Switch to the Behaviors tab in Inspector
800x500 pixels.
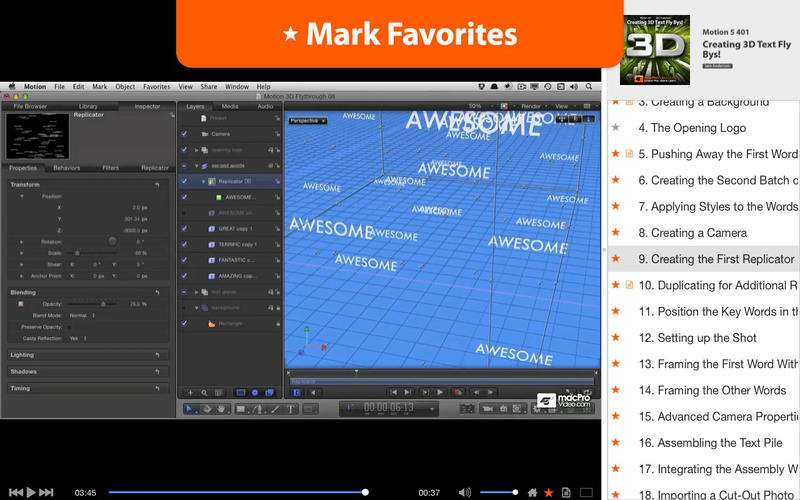click(67, 168)
